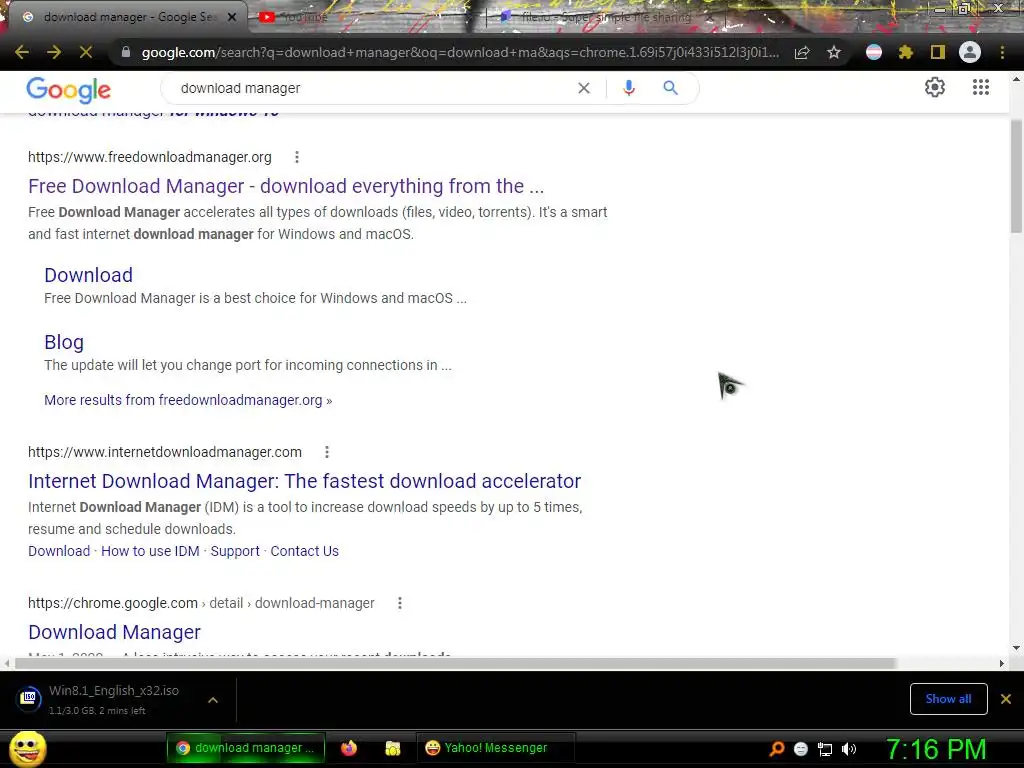1024x768 pixels.
Task: Open the orange search tray icon
Action: [776, 749]
